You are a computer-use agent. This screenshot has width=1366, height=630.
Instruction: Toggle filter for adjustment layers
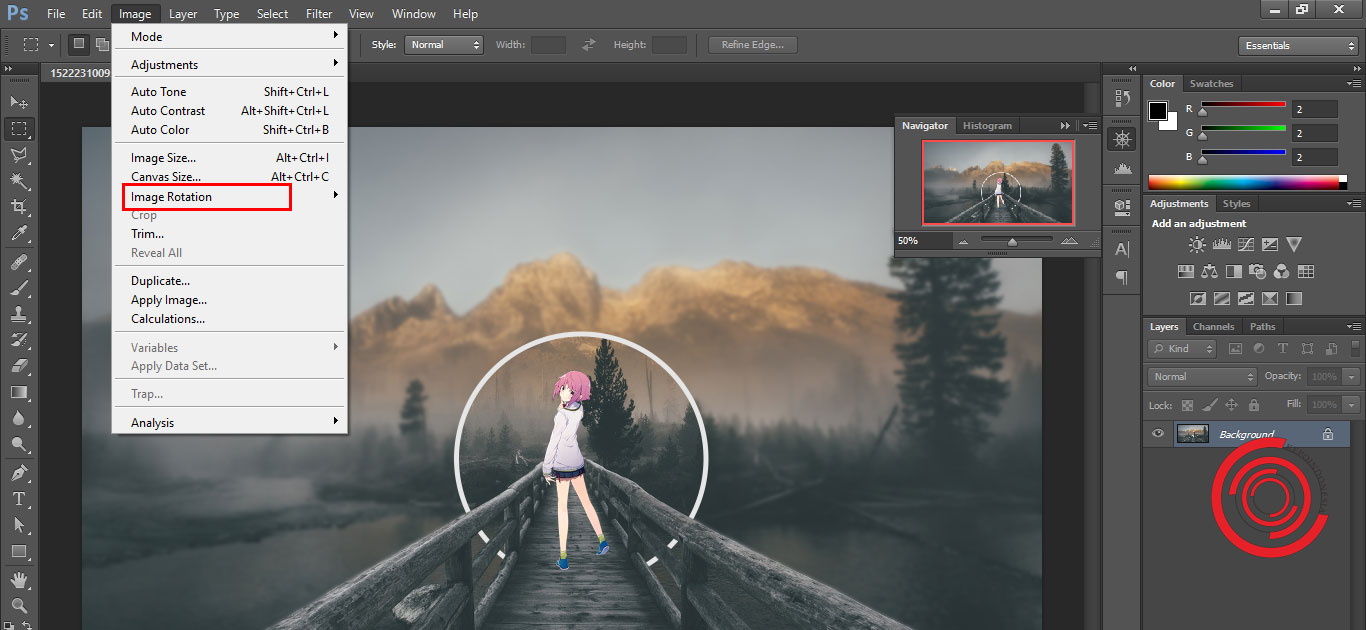(x=1259, y=349)
